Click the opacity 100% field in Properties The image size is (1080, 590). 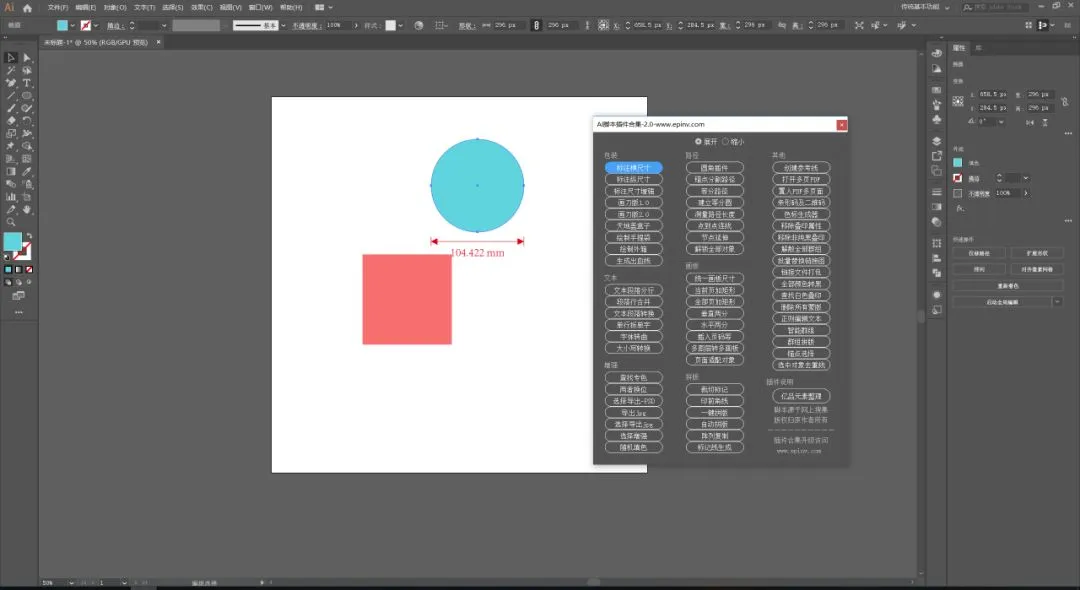1006,193
